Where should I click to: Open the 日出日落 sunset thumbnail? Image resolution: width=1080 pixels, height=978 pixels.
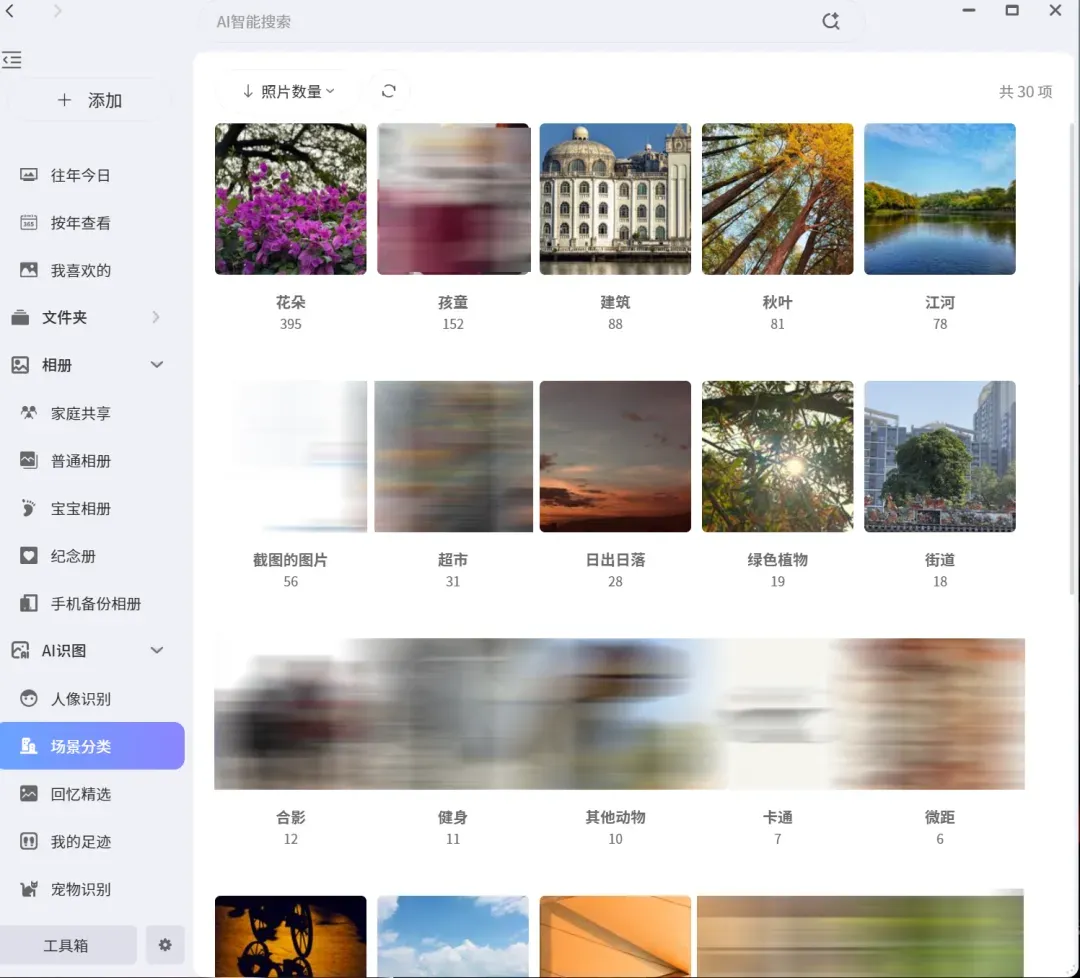[x=615, y=457]
